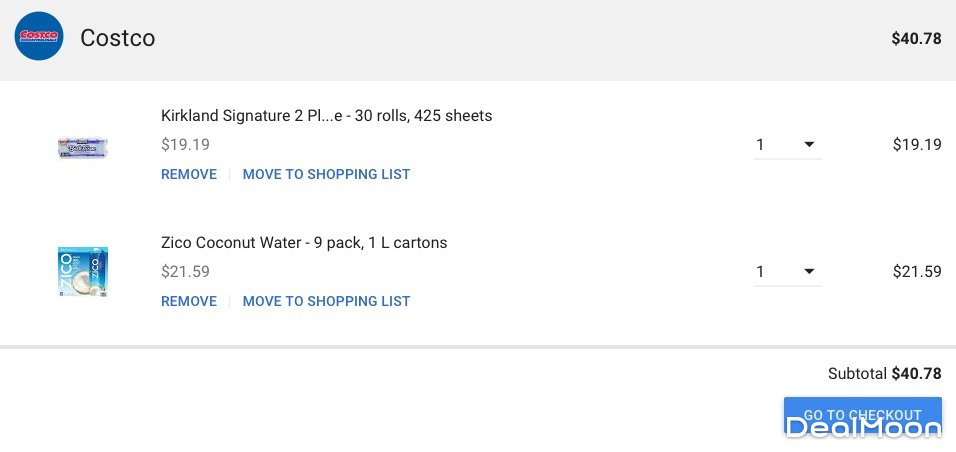The height and width of the screenshot is (452, 956).
Task: Click the Kirkland line total on the right
Action: [x=917, y=144]
